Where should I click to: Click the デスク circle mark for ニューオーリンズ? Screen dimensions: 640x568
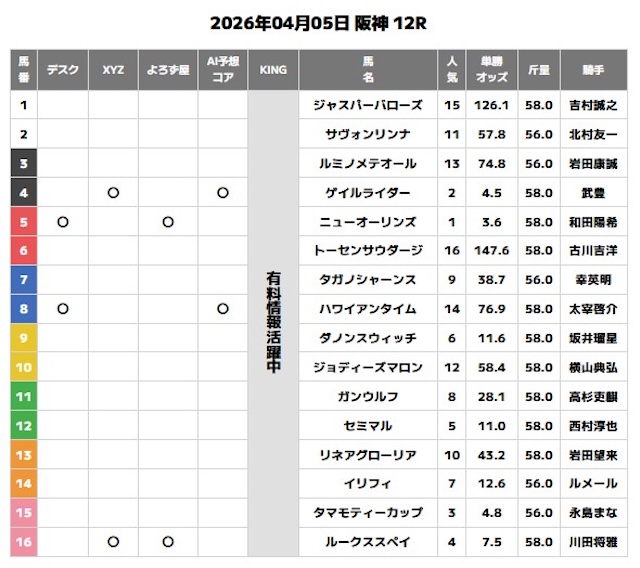pos(63,222)
